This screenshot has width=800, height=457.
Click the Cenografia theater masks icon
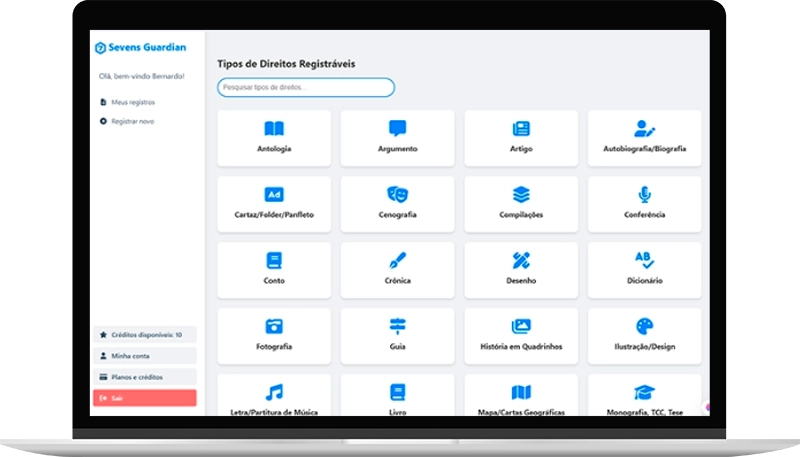pos(397,195)
